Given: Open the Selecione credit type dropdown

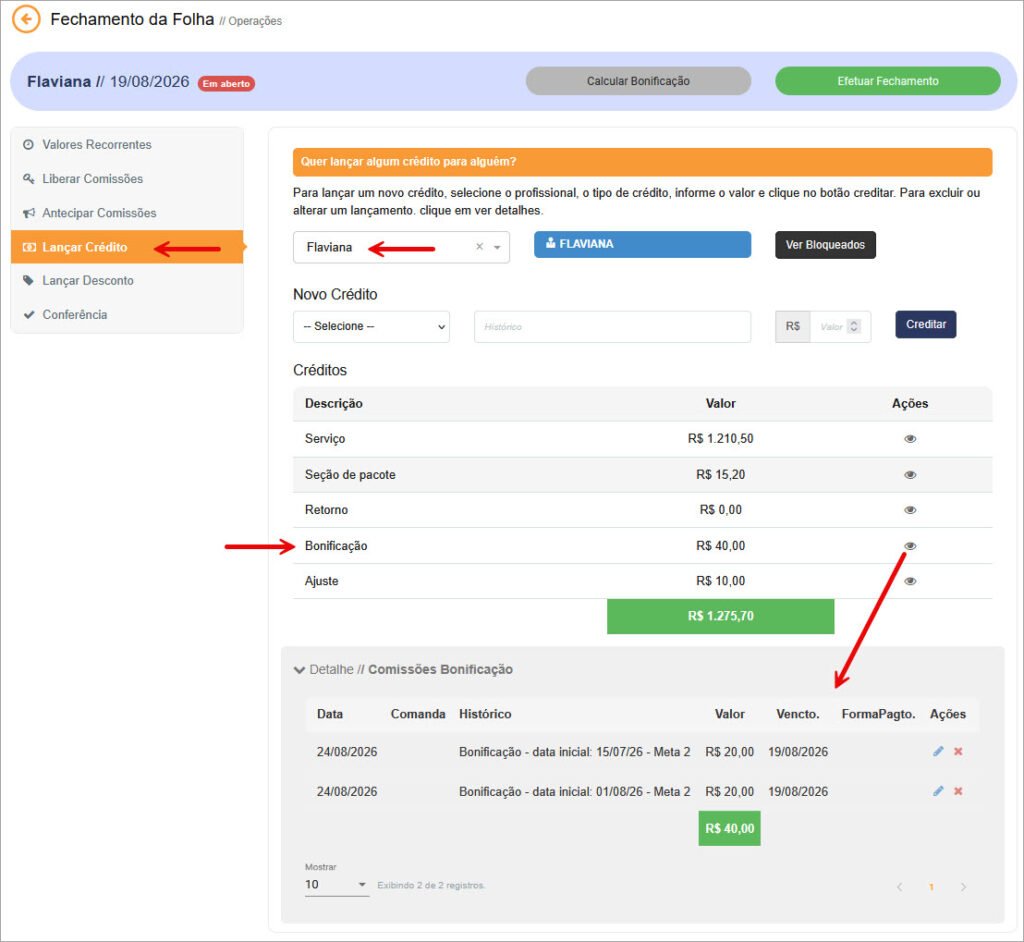Looking at the screenshot, I should [371, 326].
